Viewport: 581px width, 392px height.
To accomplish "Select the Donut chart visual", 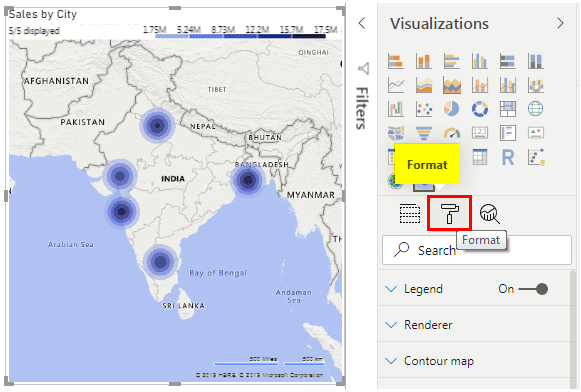I will pos(479,109).
